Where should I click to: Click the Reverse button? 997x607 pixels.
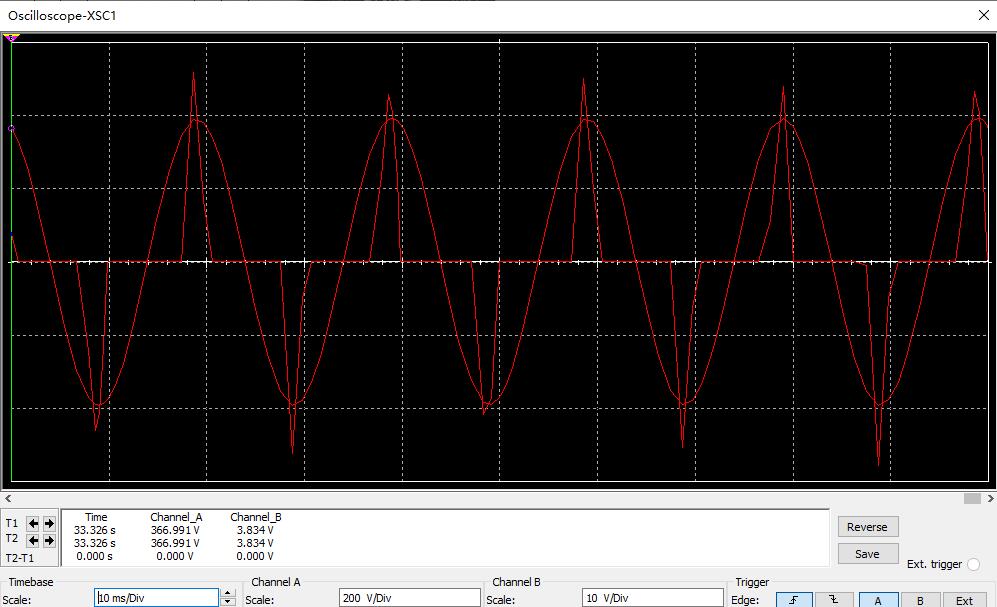coord(866,527)
